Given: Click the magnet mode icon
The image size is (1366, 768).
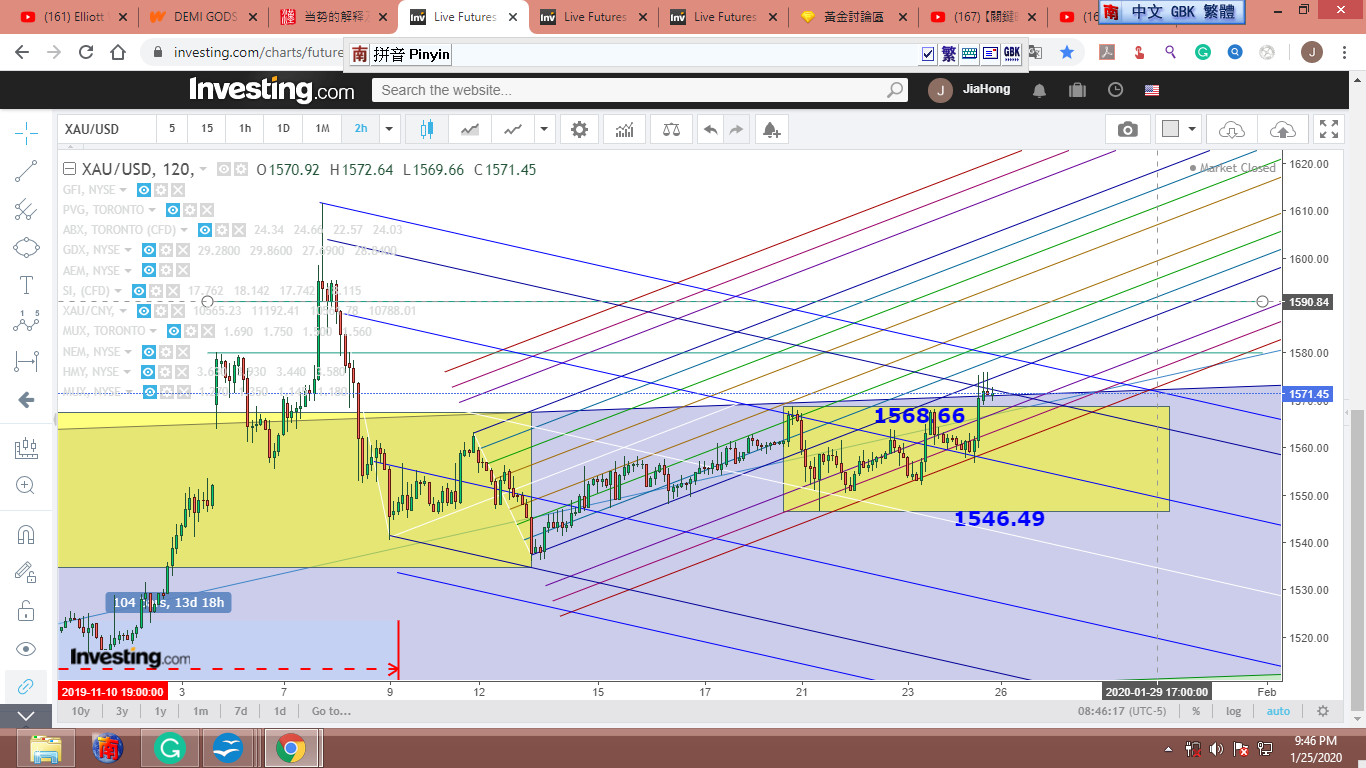Looking at the screenshot, I should [27, 534].
